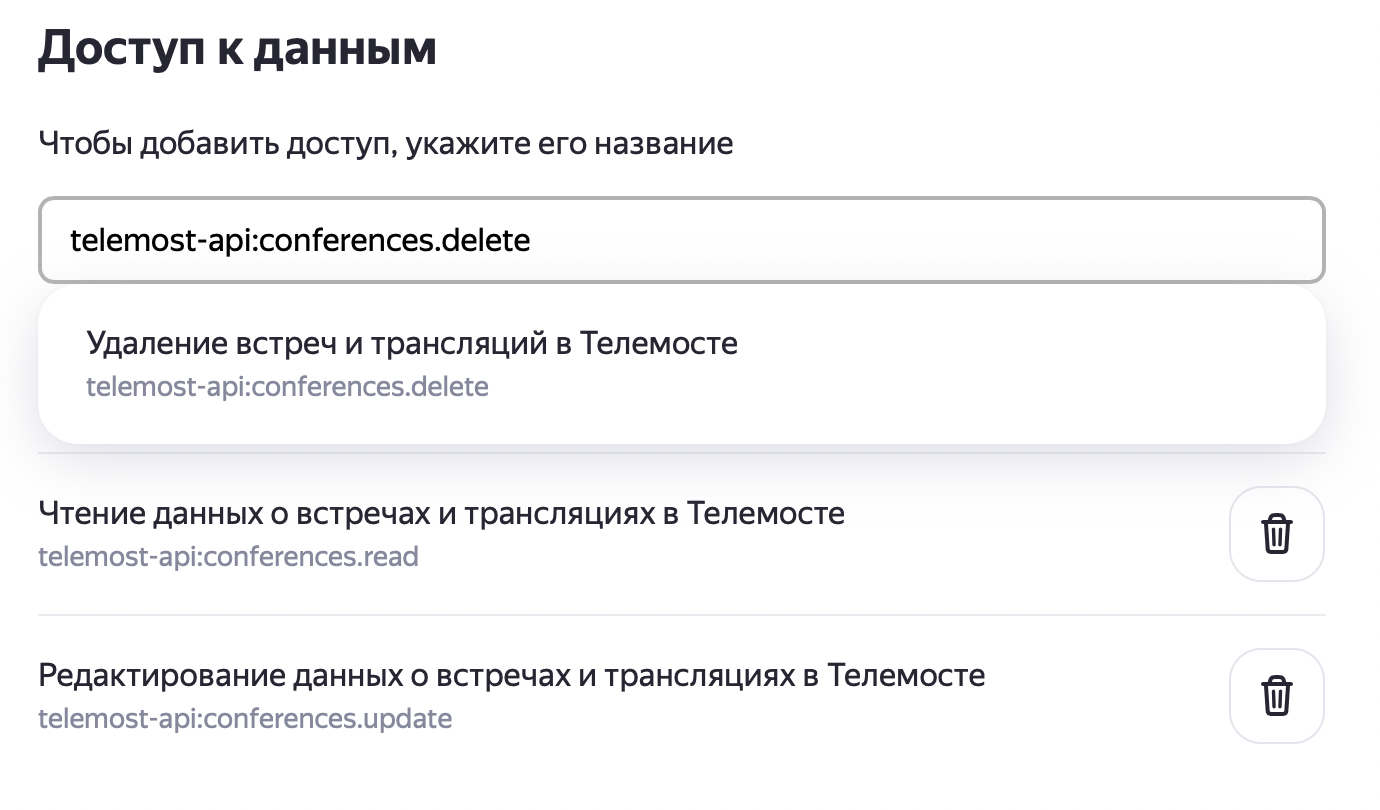The image size is (1380, 810).
Task: Click the "Чтение данных о встречах" permission title
Action: pos(441,514)
